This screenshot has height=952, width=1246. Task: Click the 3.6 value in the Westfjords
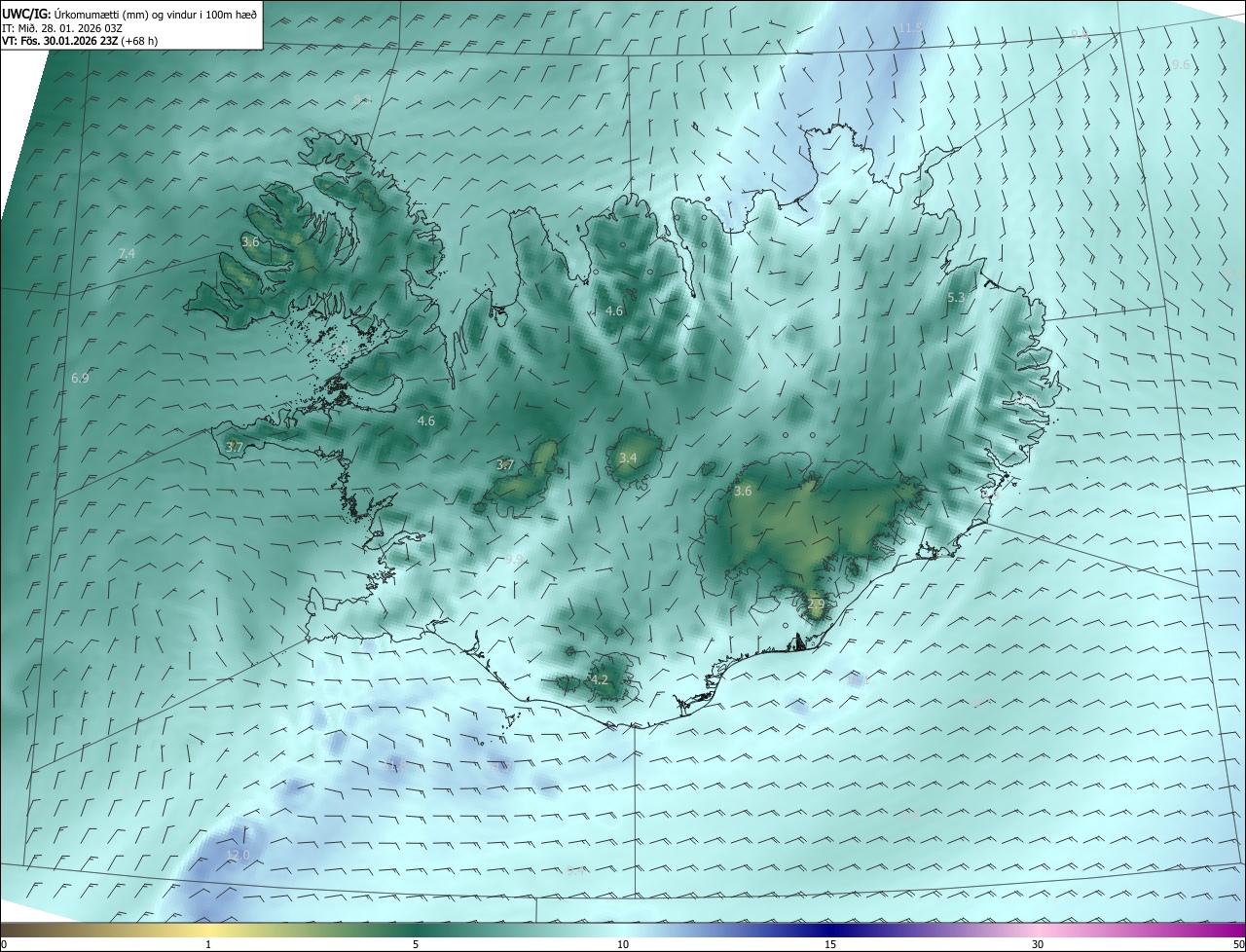pos(250,242)
